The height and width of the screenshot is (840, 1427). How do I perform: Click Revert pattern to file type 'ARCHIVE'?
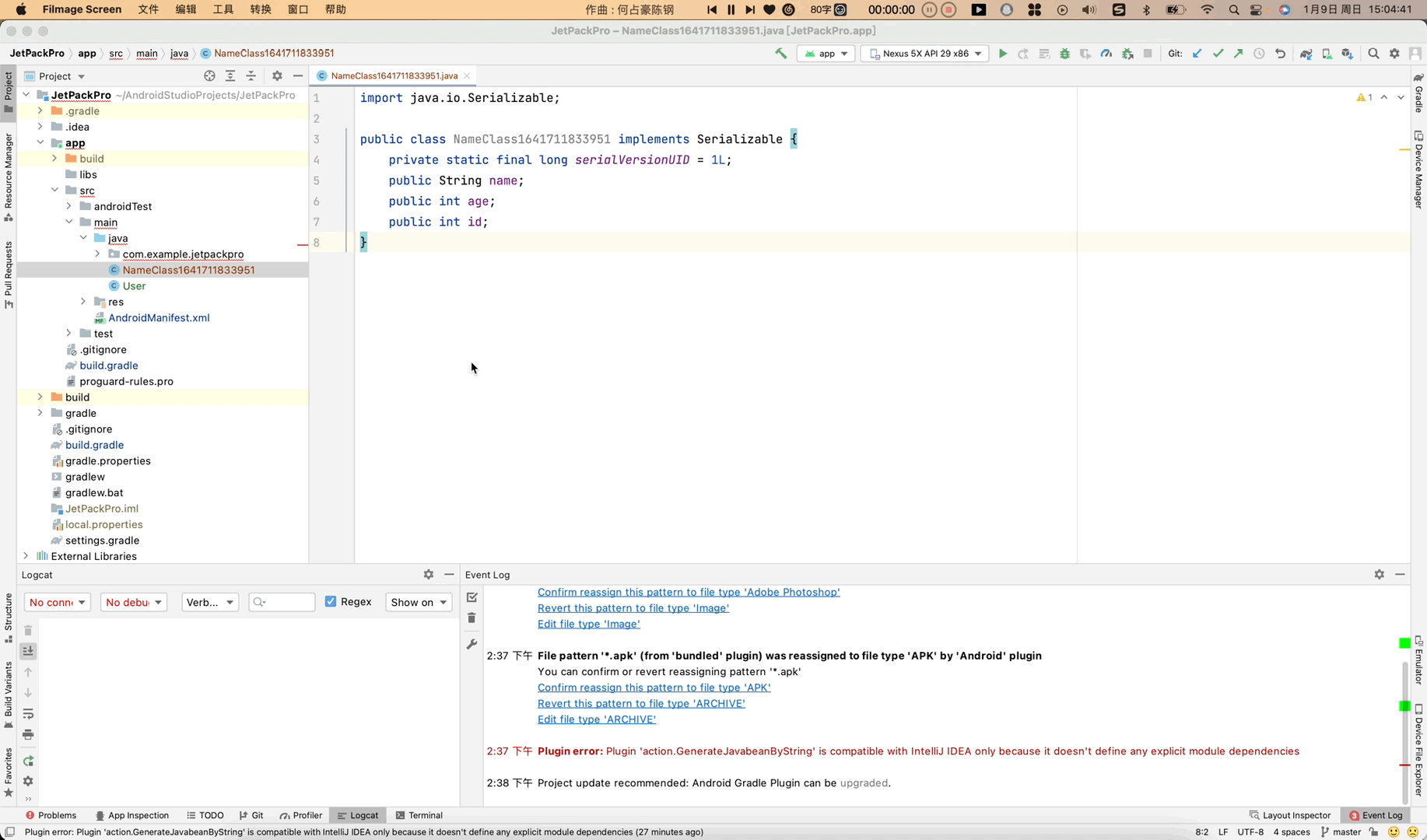point(641,703)
